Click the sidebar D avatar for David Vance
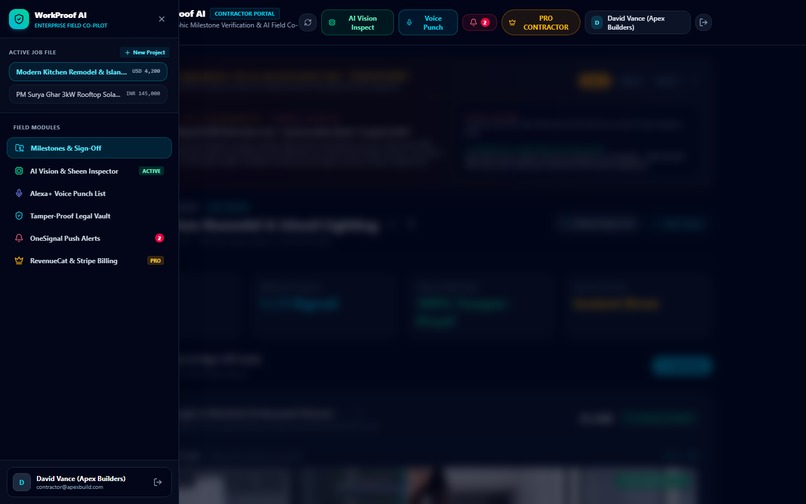The image size is (806, 504). [x=22, y=482]
